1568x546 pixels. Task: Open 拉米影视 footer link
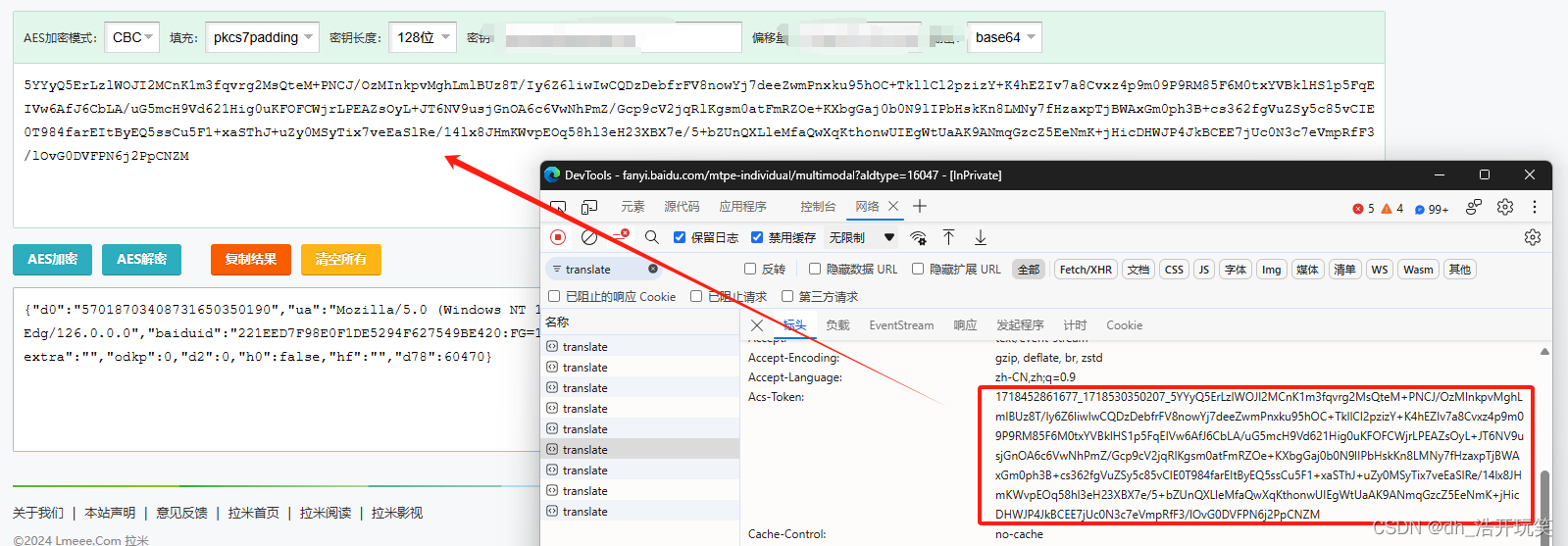point(397,513)
